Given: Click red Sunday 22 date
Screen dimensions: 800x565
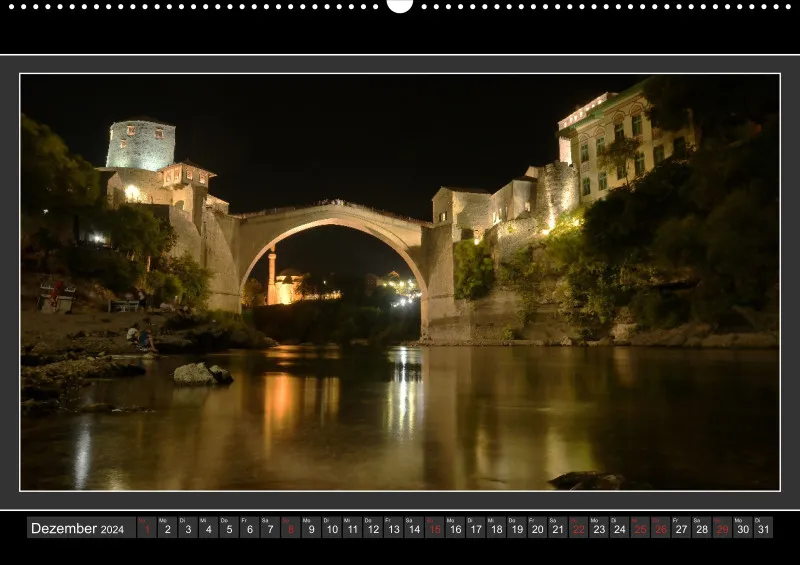Looking at the screenshot, I should tap(579, 528).
